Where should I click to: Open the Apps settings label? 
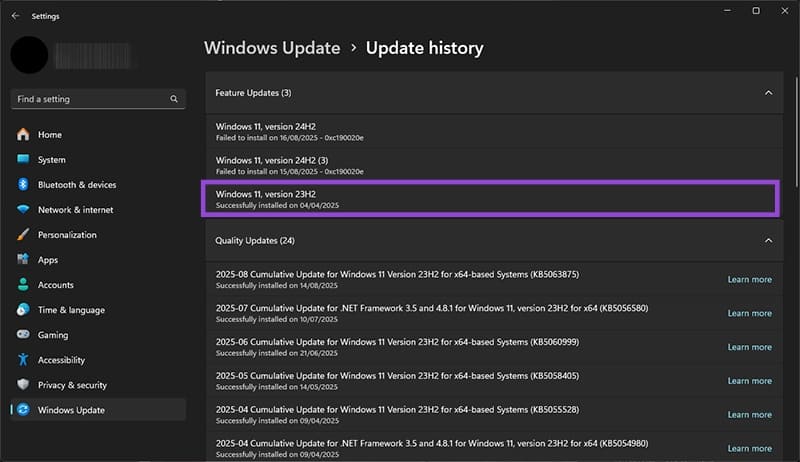(x=48, y=260)
